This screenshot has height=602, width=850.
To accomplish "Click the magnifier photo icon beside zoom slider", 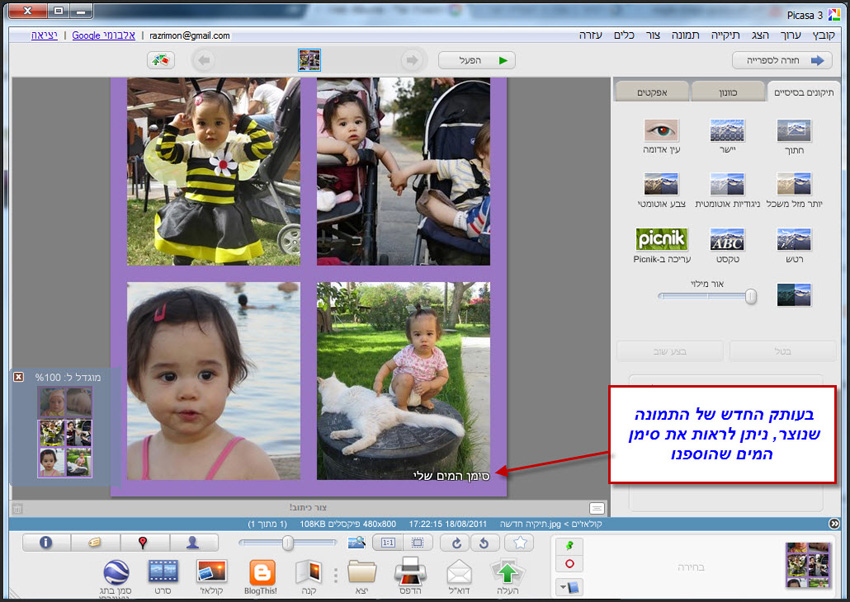I will pyautogui.click(x=356, y=542).
